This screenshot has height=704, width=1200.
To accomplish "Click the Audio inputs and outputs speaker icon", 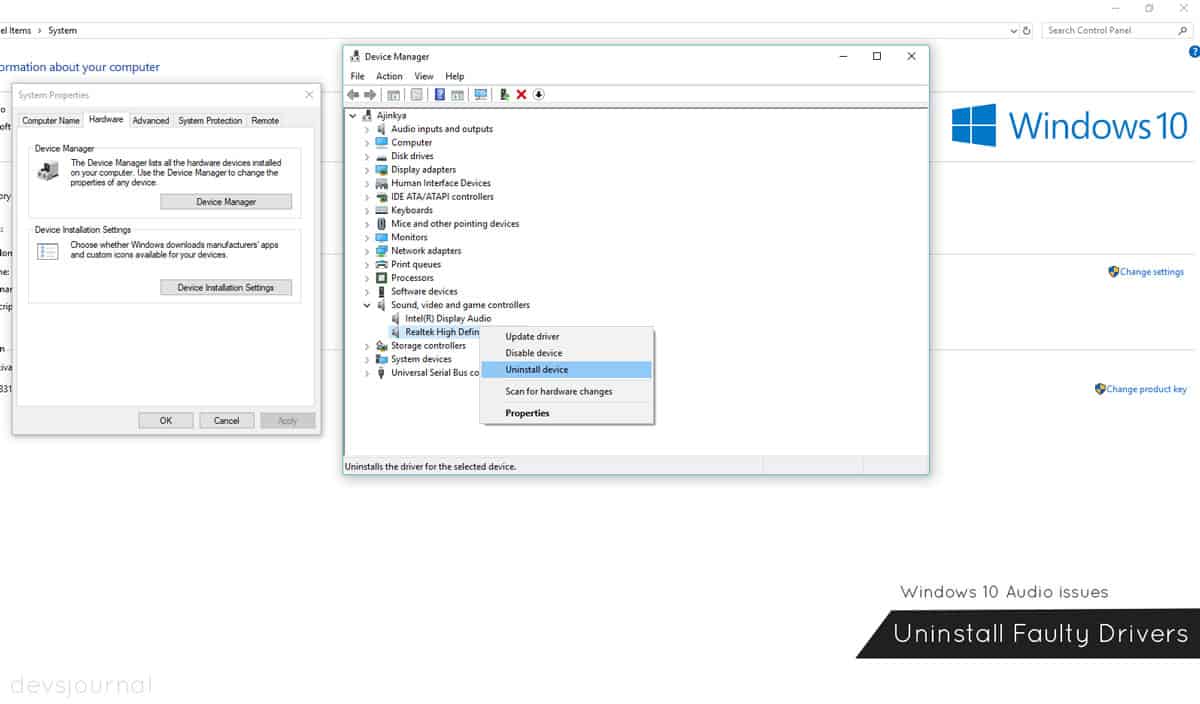I will (381, 129).
